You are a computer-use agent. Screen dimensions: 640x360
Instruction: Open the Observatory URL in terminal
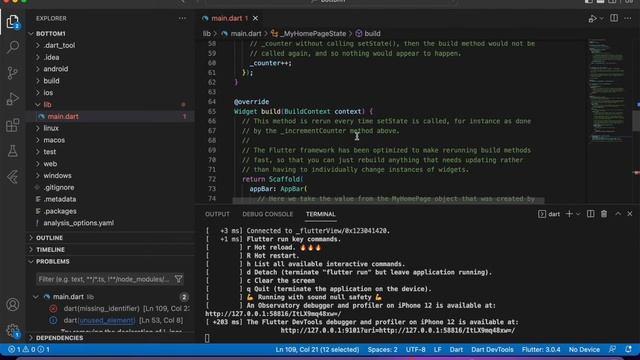[273, 314]
